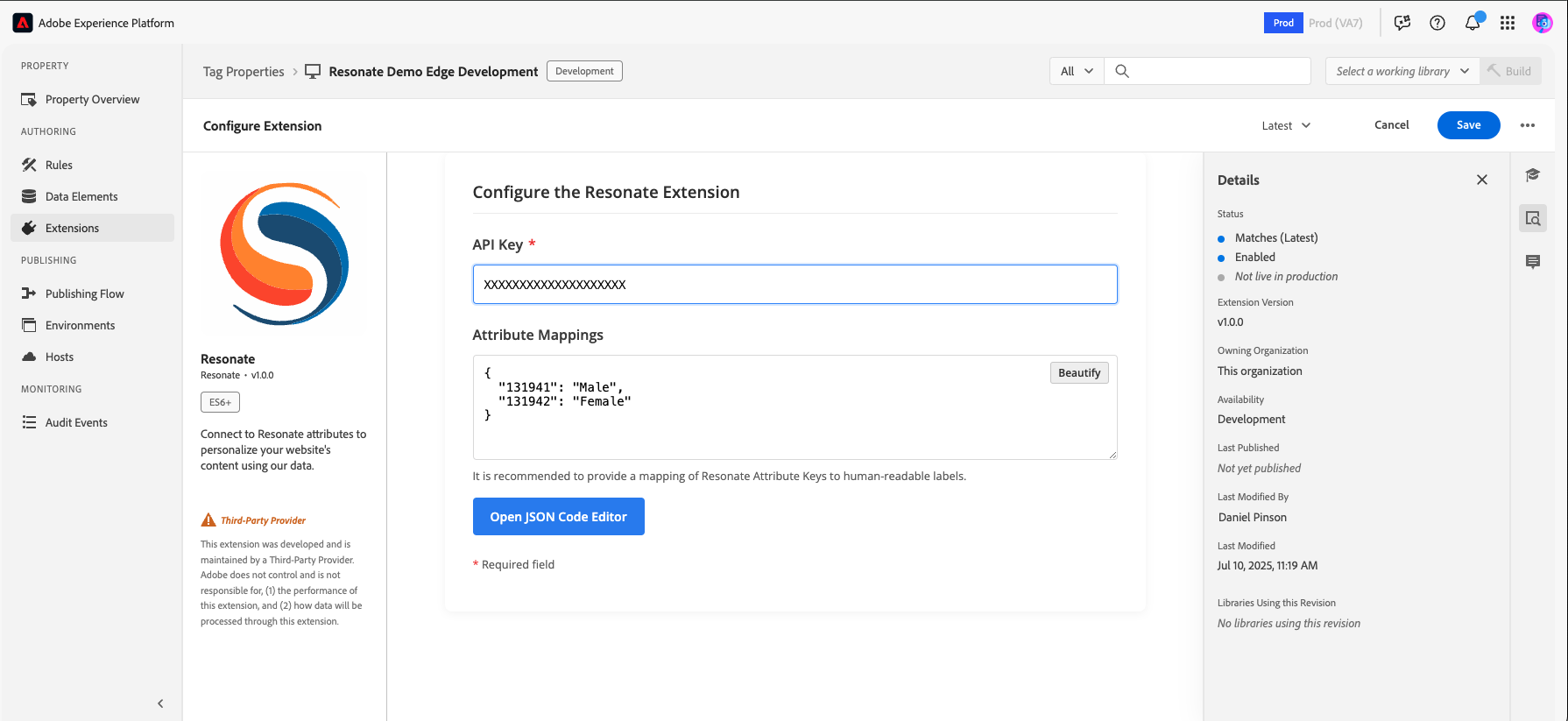Viewport: 1568px width, 721px height.
Task: Go to Property Overview
Action: 92,99
